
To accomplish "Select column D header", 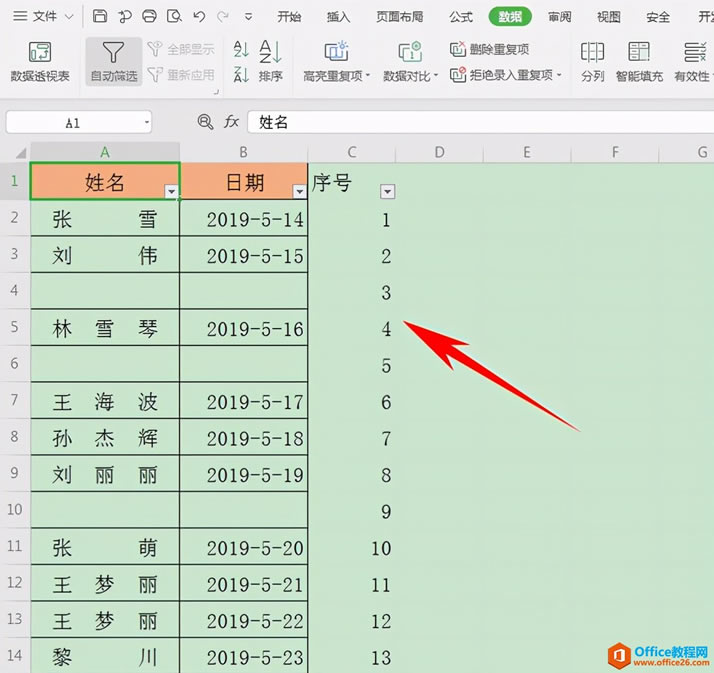I will click(439, 152).
